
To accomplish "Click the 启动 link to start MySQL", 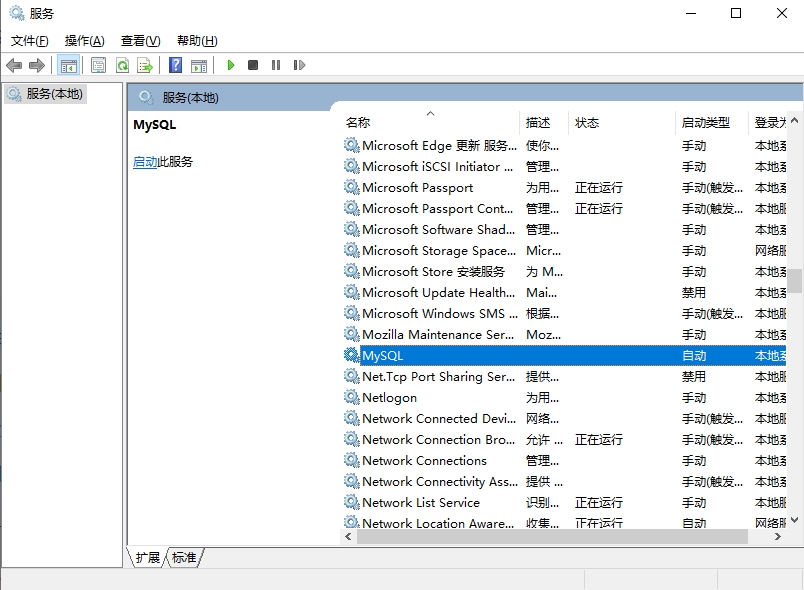I will pyautogui.click(x=145, y=162).
